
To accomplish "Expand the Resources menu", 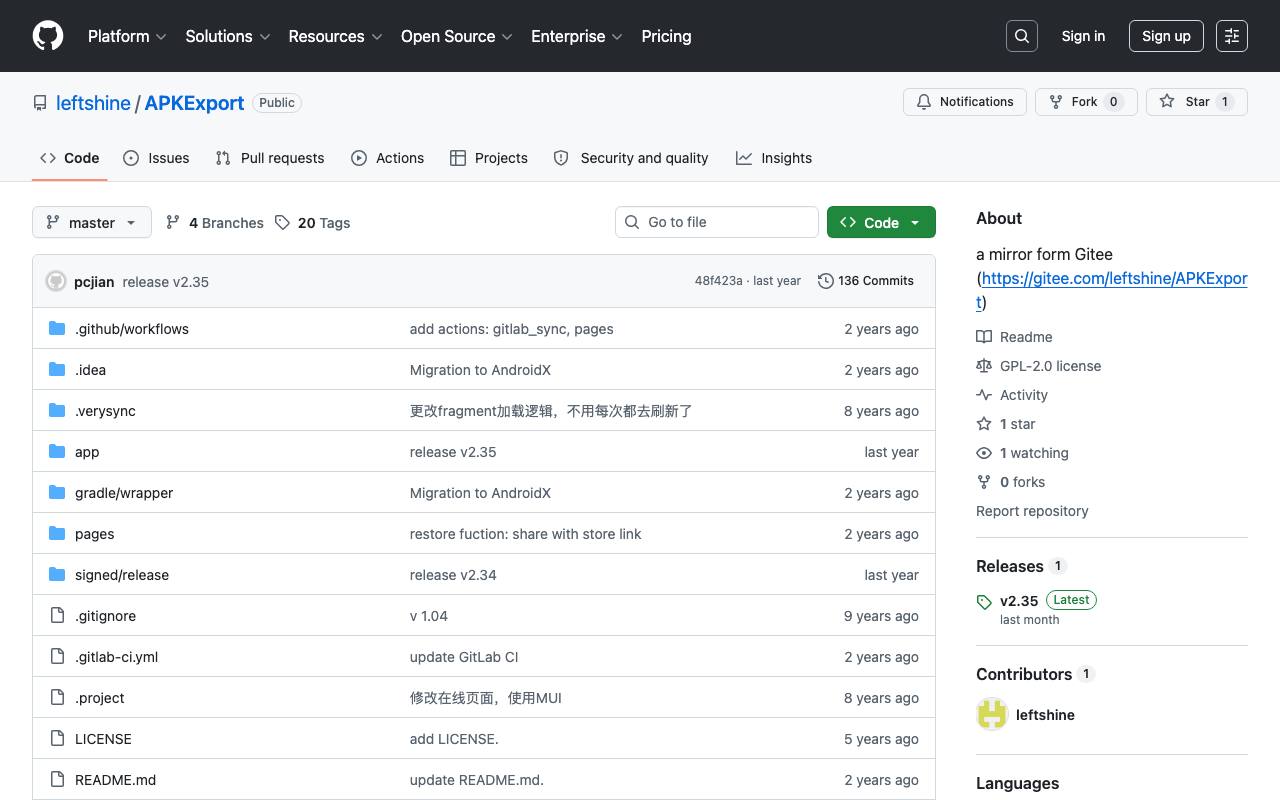I will (335, 36).
